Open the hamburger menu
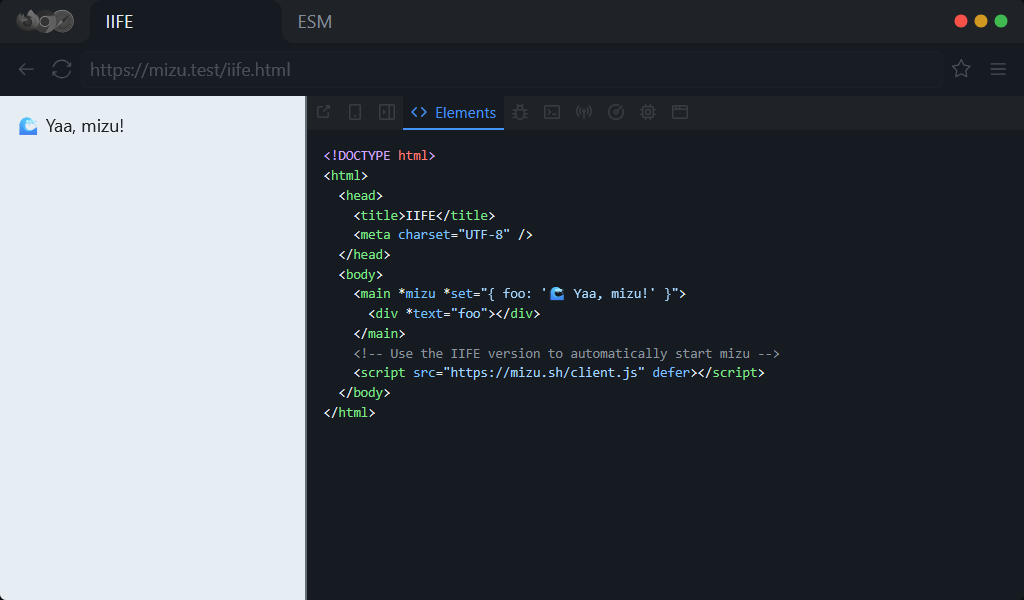 click(x=998, y=69)
